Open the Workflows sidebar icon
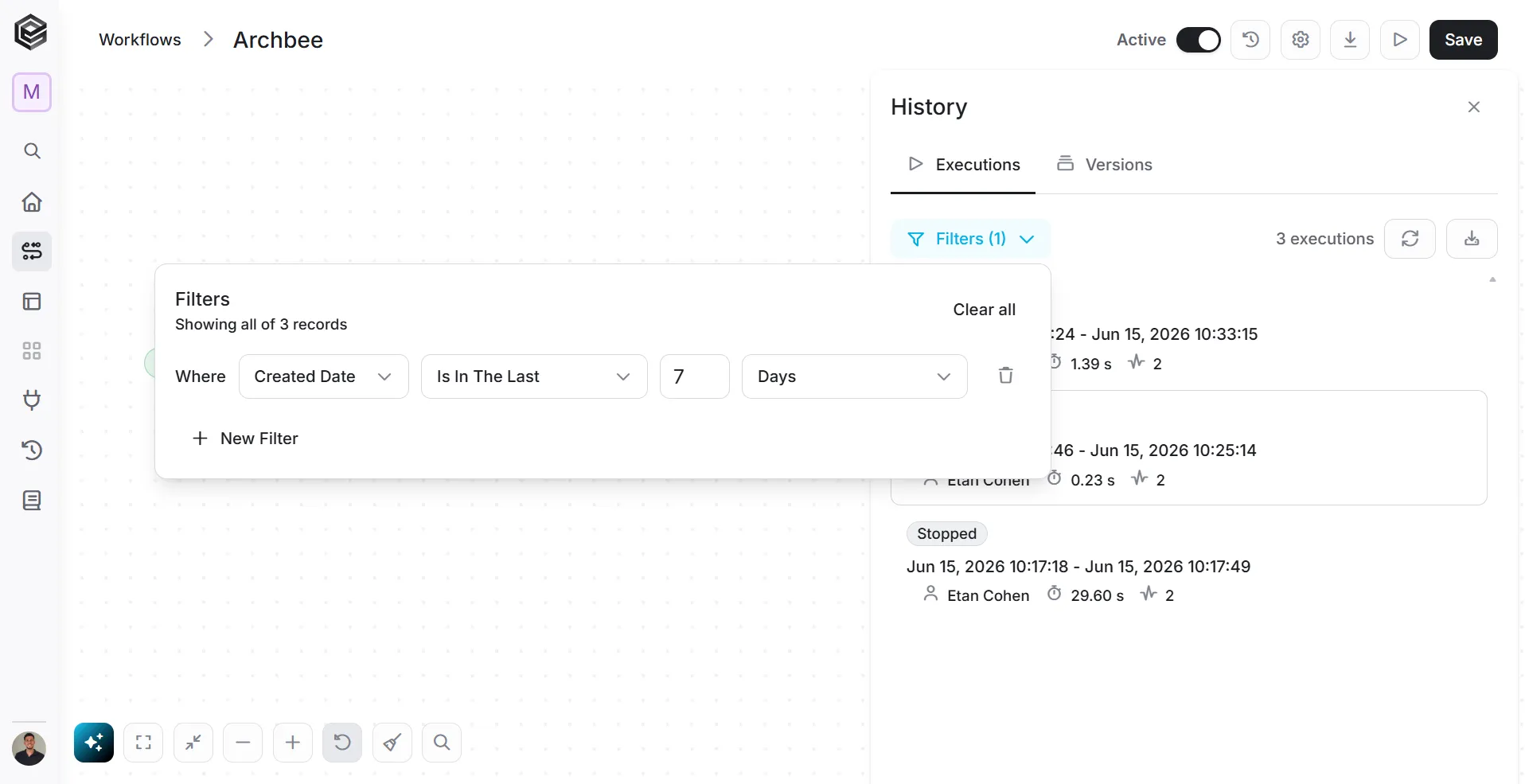This screenshot has height=784, width=1525. click(x=32, y=252)
